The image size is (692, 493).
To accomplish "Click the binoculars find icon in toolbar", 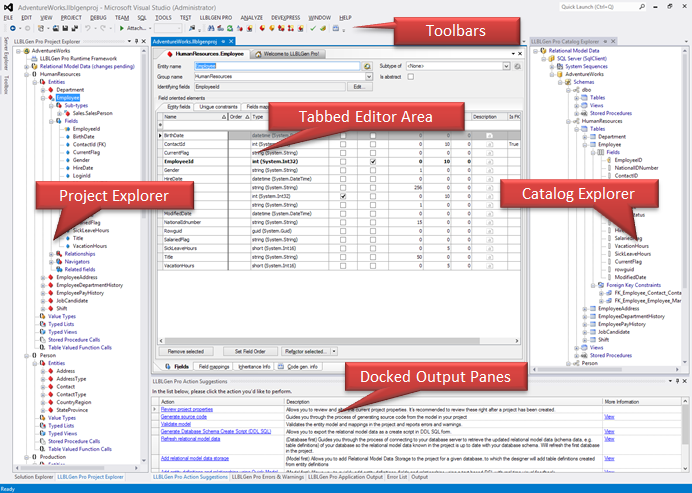I will (211, 28).
